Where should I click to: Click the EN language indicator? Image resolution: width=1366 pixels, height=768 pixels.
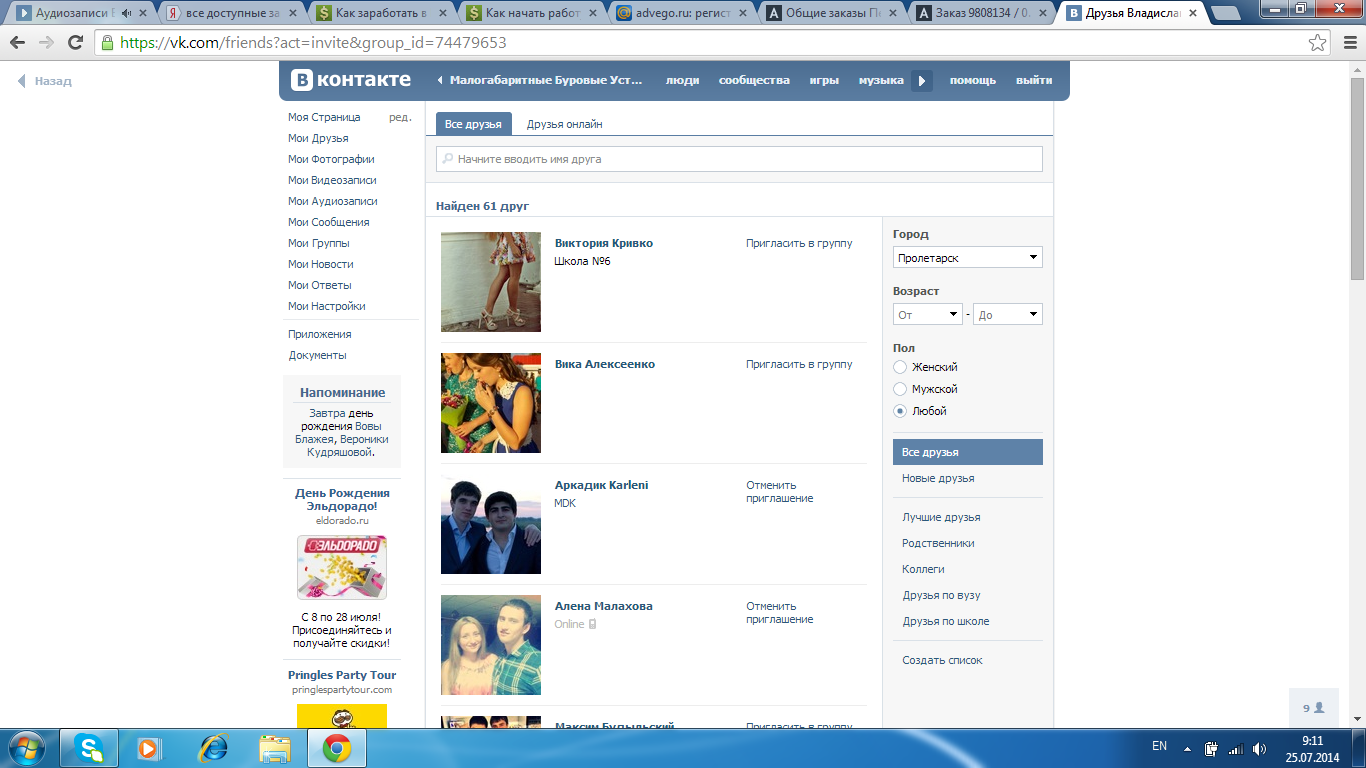1159,746
